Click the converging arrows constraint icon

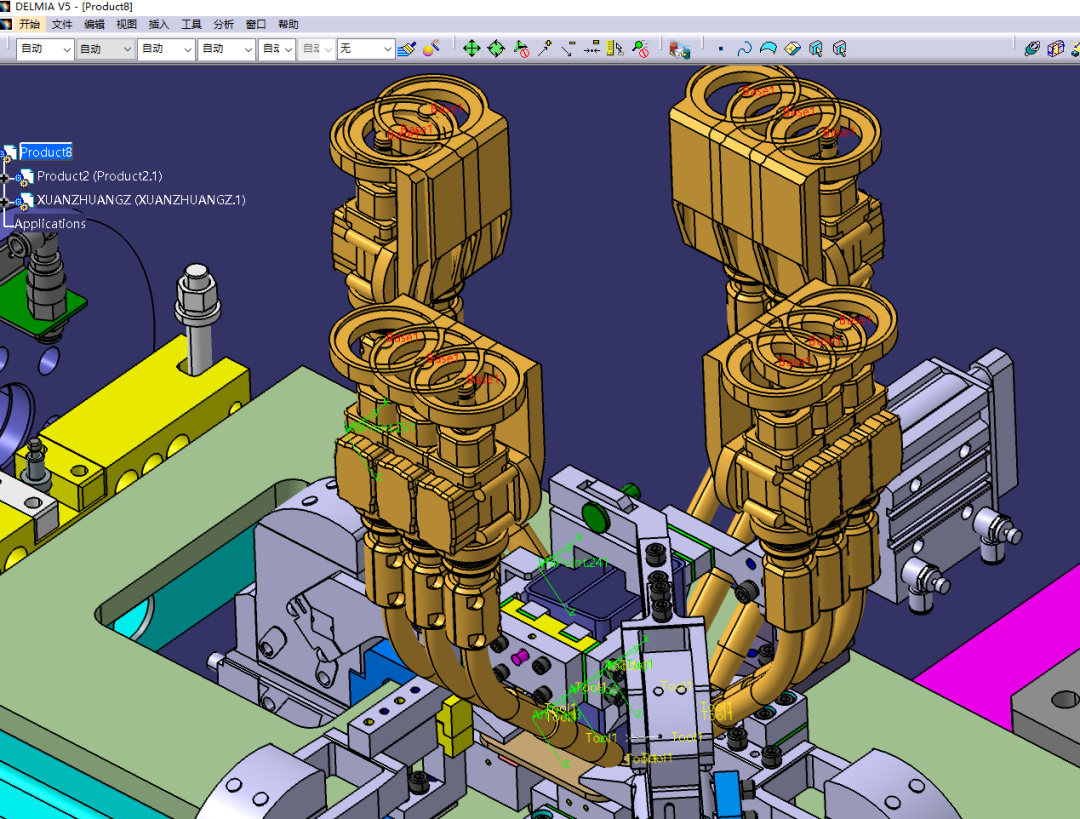click(592, 49)
